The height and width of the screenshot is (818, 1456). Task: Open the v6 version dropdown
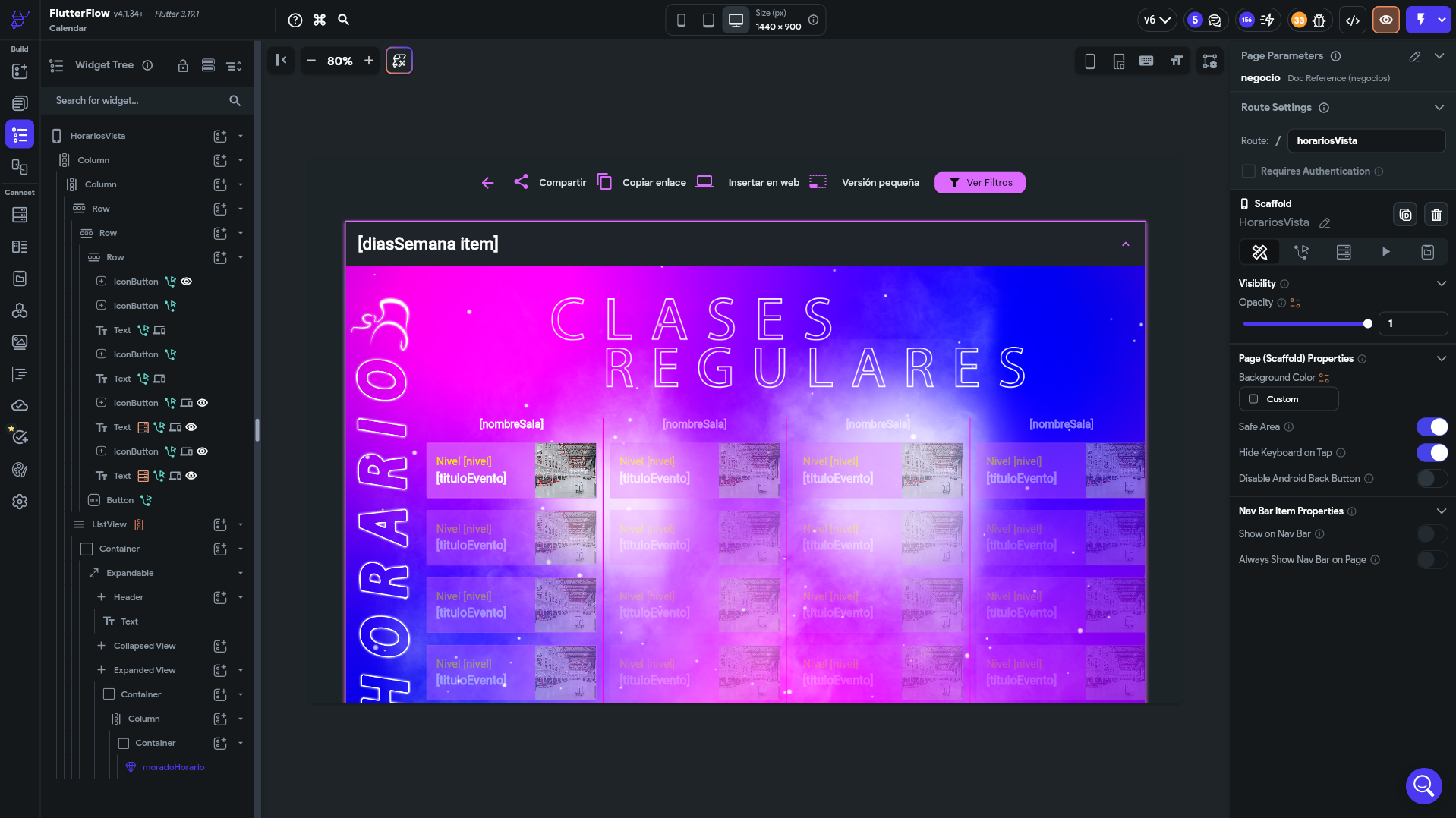(1156, 20)
